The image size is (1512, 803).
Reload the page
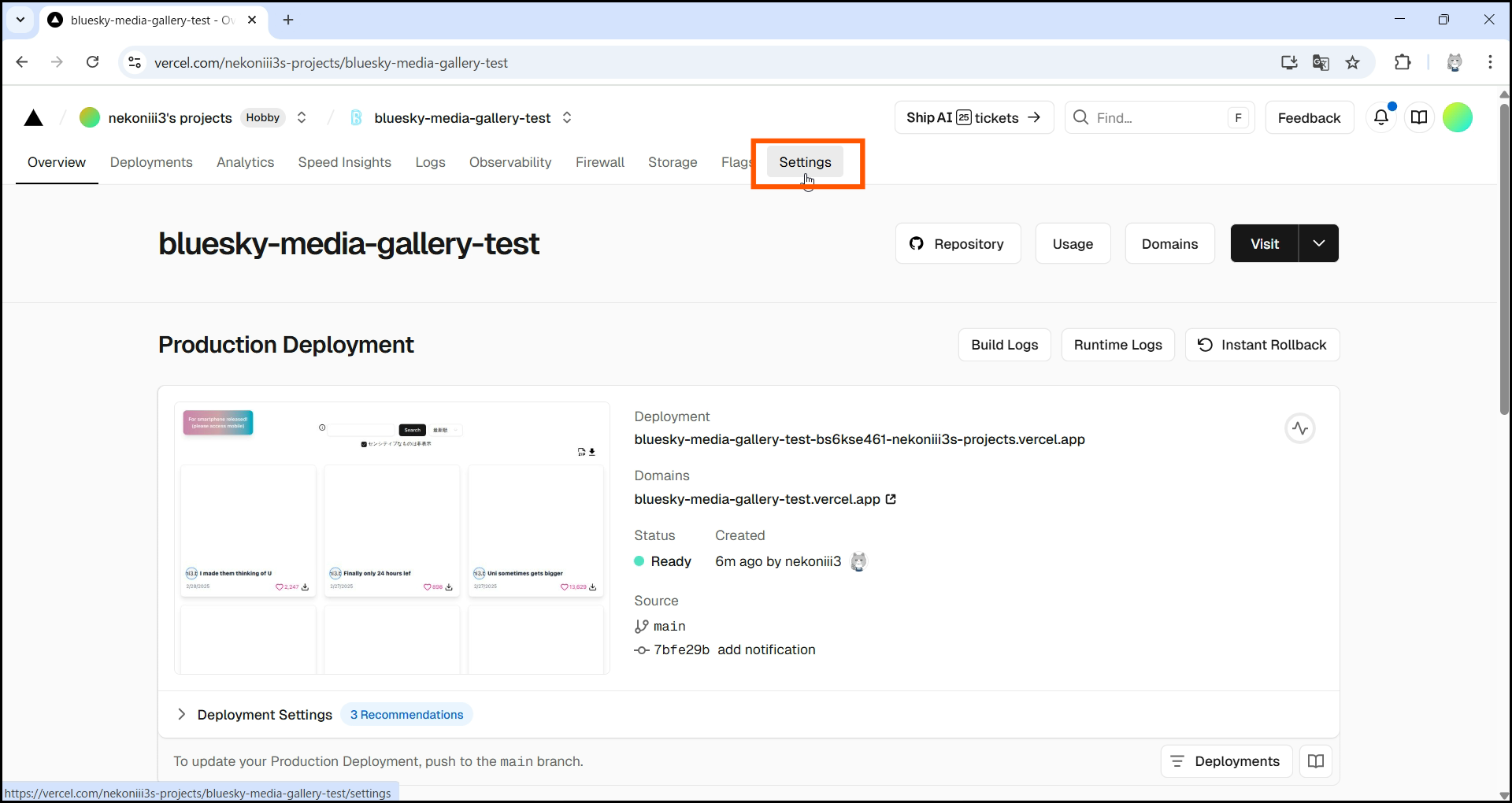point(93,62)
